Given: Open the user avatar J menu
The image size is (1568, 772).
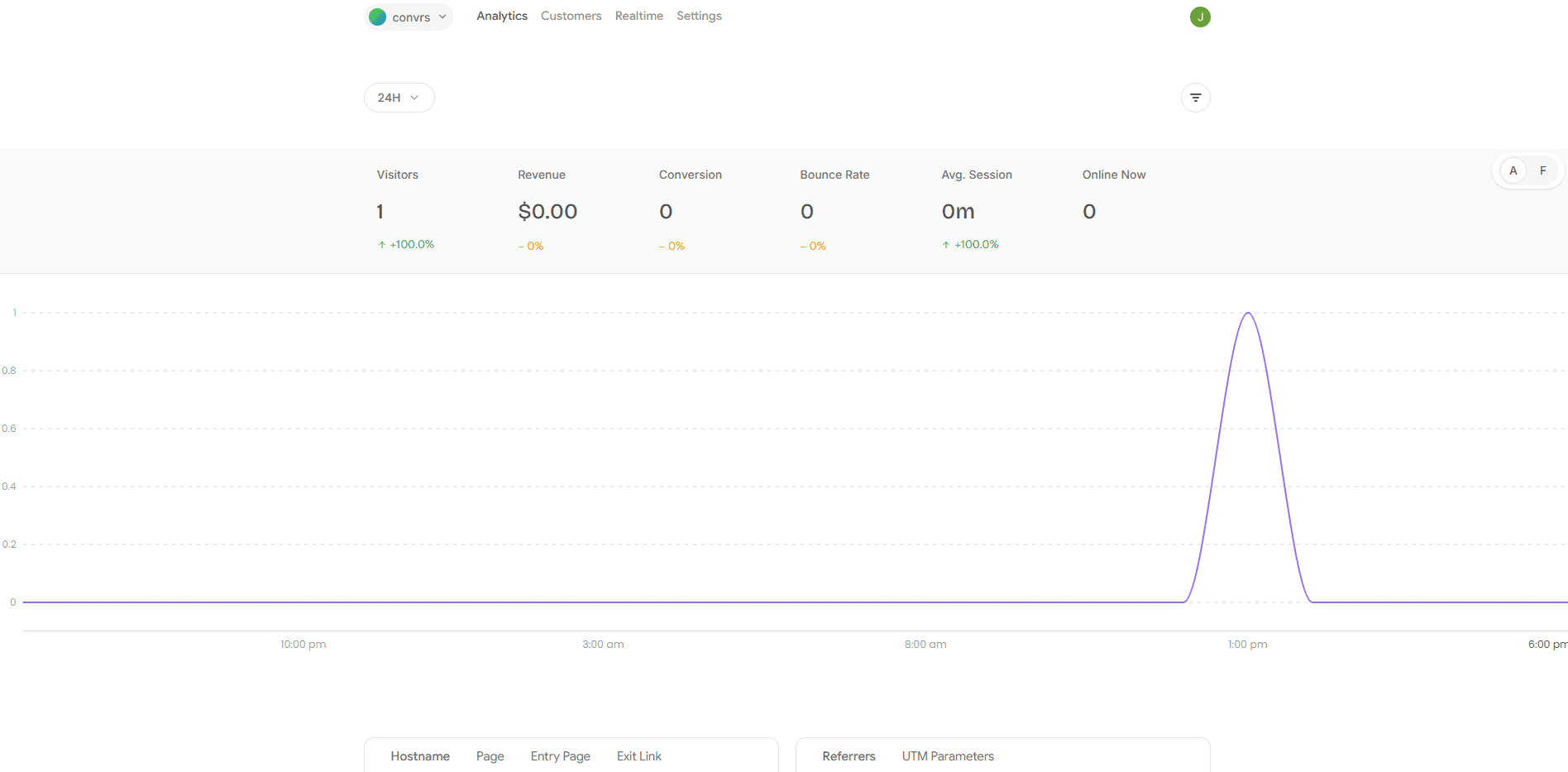Looking at the screenshot, I should [1200, 17].
